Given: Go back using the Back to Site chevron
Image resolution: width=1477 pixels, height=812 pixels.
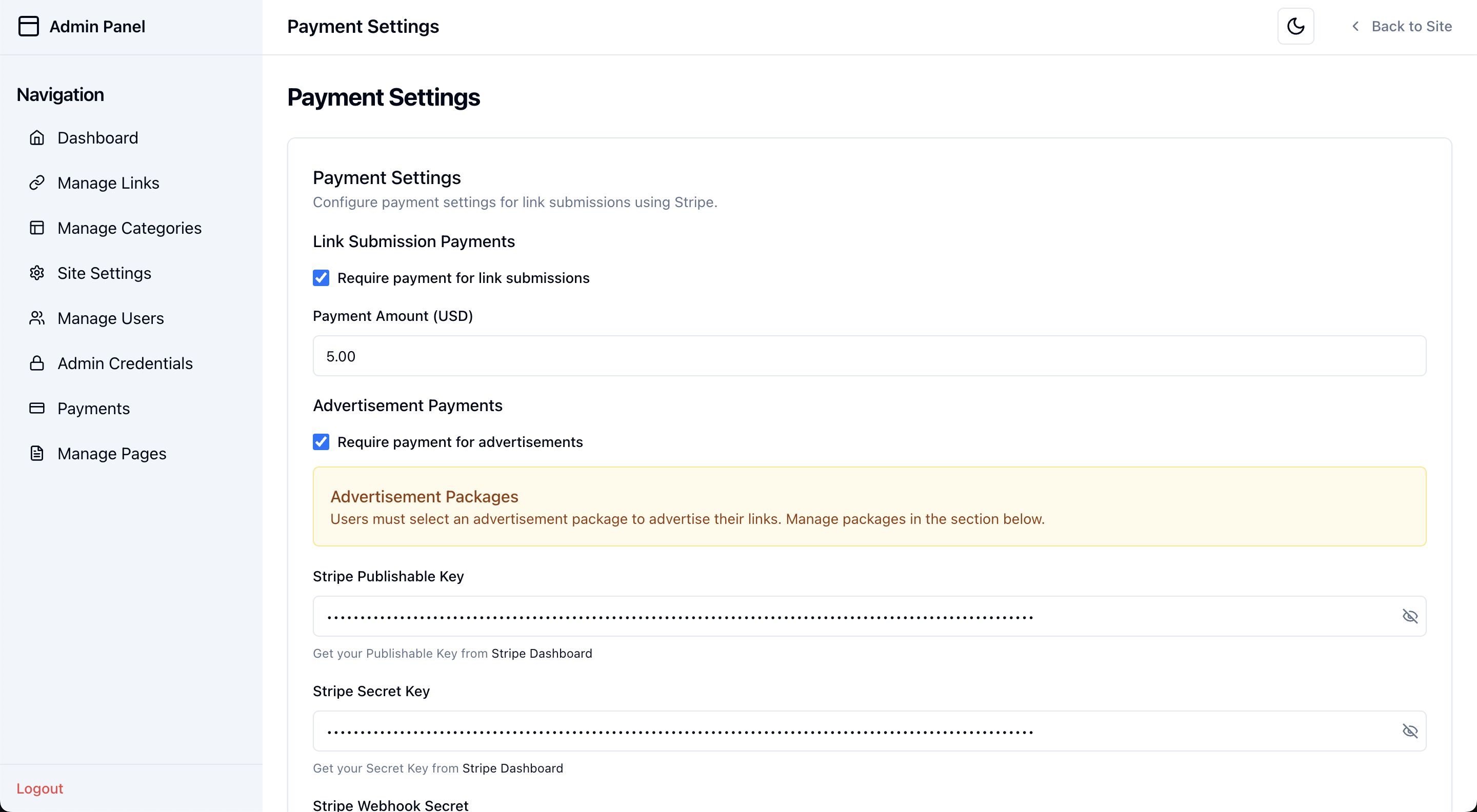Looking at the screenshot, I should click(x=1355, y=26).
